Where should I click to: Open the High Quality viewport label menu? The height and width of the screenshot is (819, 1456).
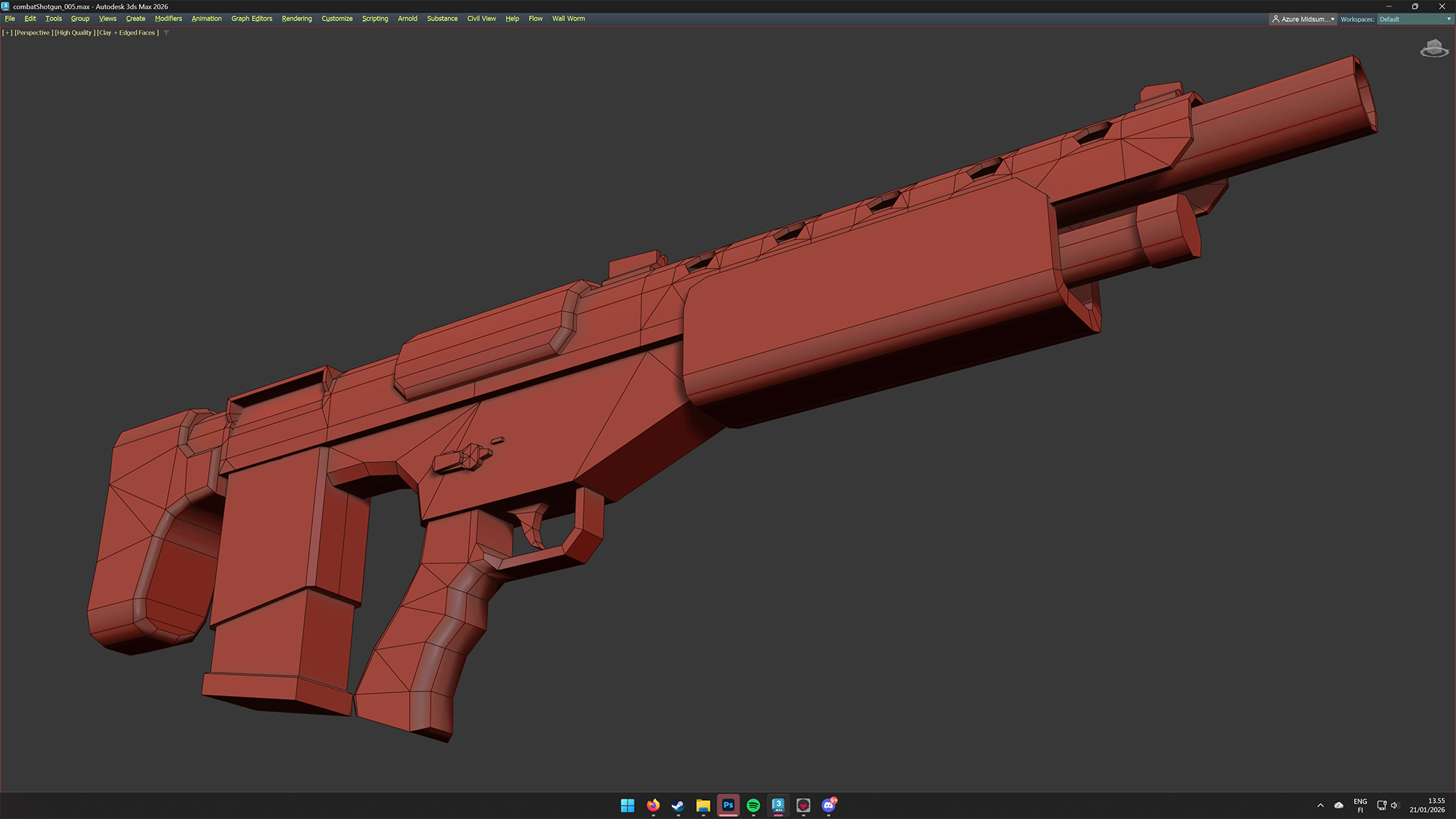coord(75,33)
